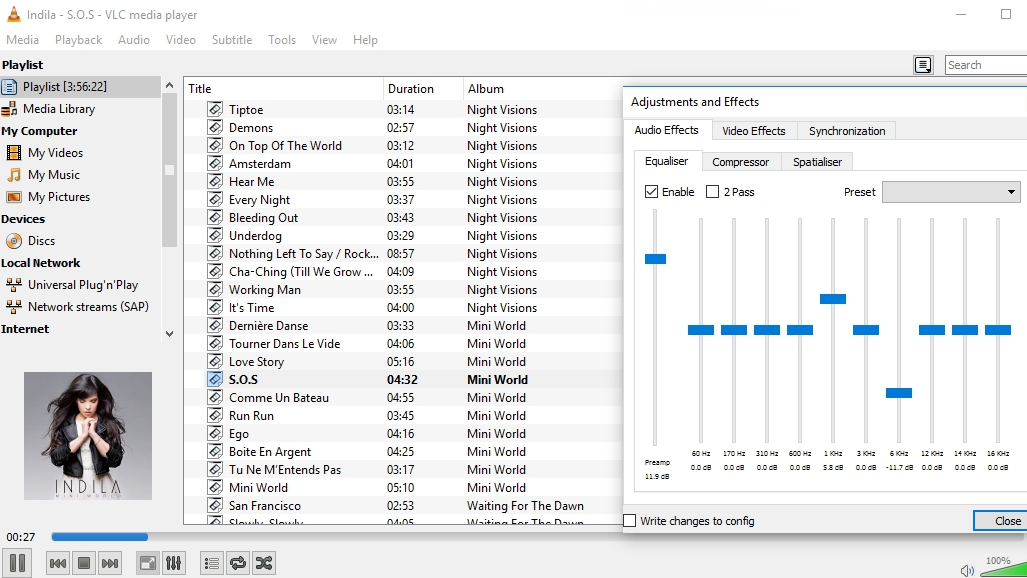The width and height of the screenshot is (1027, 578).
Task: Check the 2 Pass checkbox
Action: [x=713, y=191]
